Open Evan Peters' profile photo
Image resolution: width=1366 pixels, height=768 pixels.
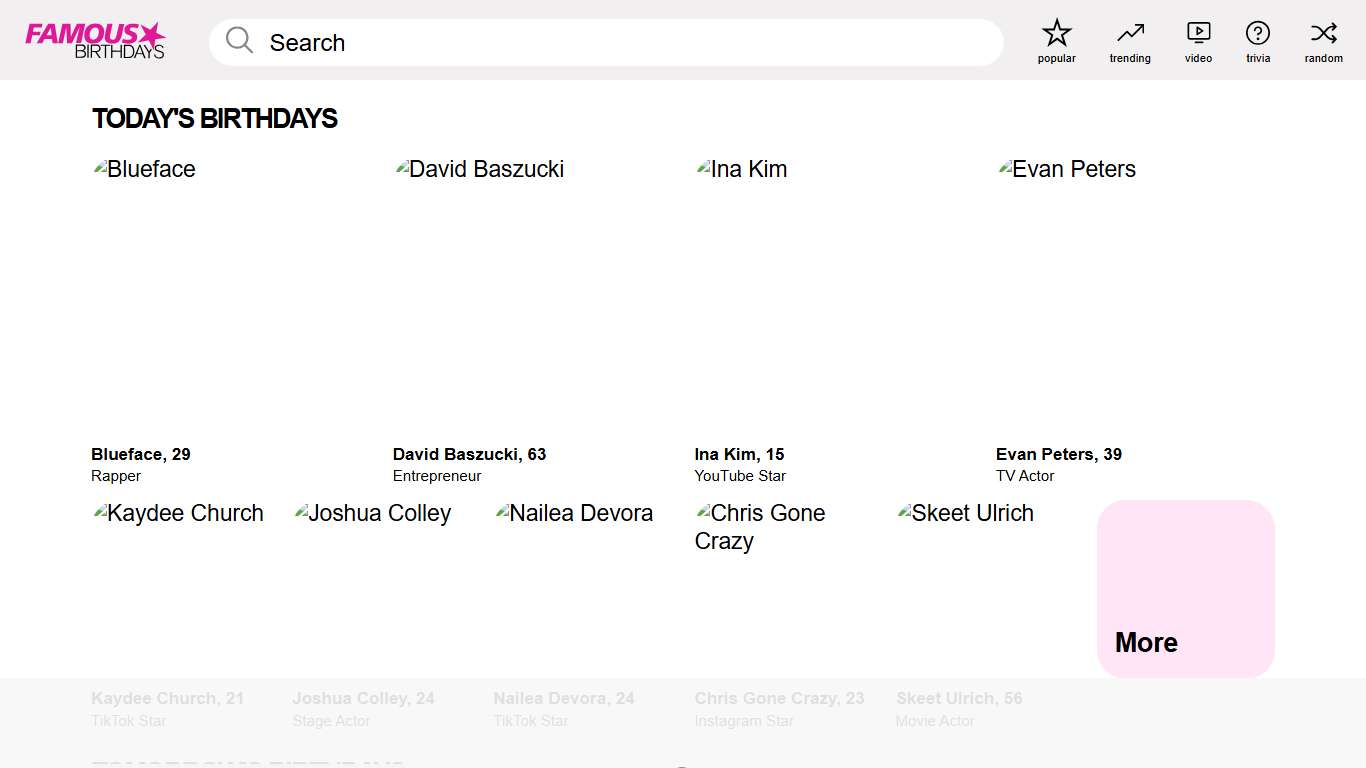pos(1066,169)
